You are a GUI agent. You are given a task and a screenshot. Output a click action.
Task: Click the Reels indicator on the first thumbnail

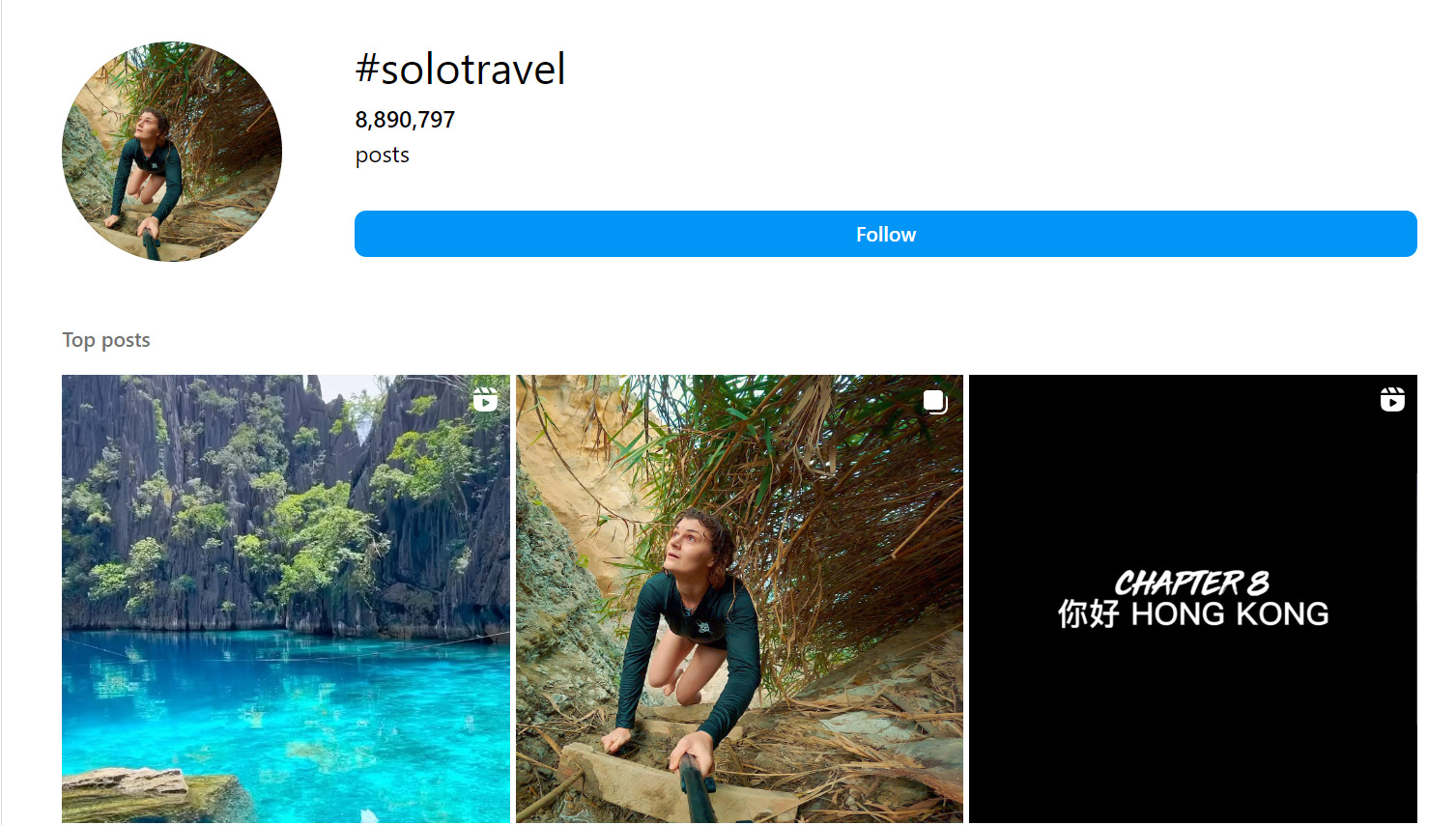(485, 399)
